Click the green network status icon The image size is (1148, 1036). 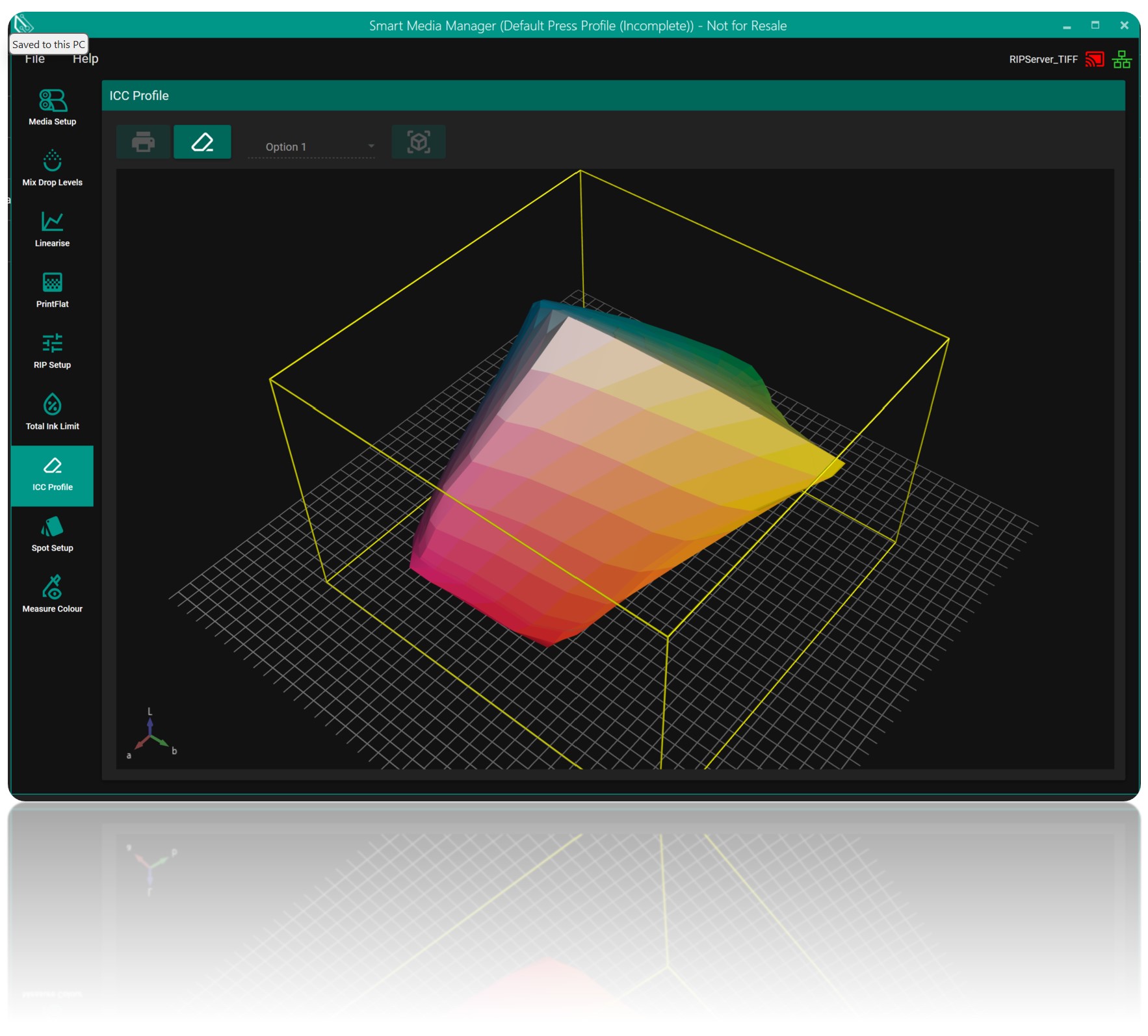[1121, 59]
